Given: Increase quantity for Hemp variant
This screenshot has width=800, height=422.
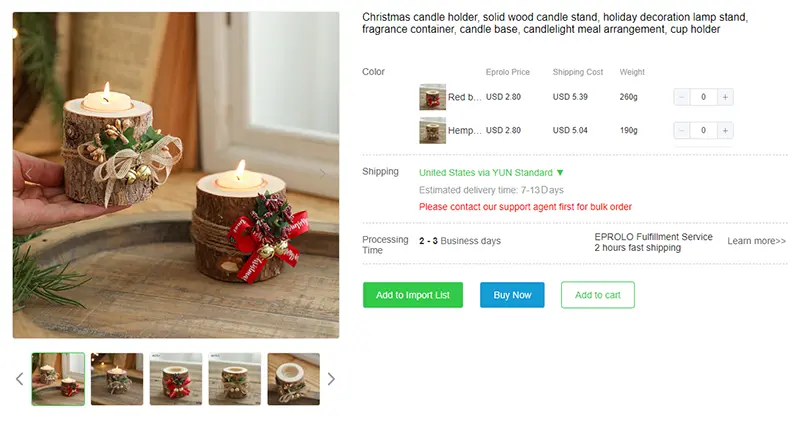Looking at the screenshot, I should (x=725, y=131).
